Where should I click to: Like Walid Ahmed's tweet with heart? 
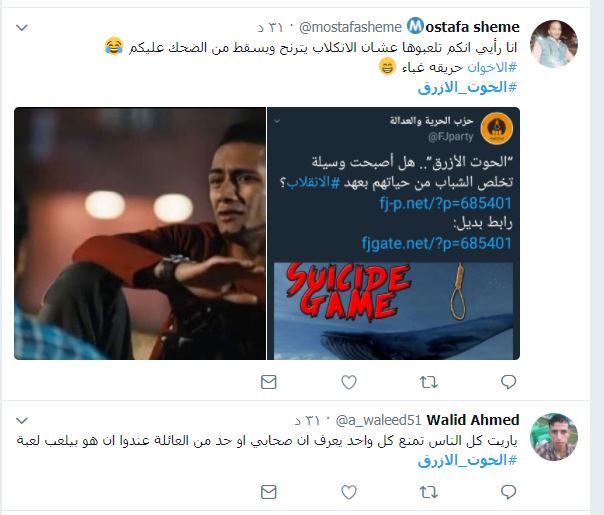coord(349,492)
